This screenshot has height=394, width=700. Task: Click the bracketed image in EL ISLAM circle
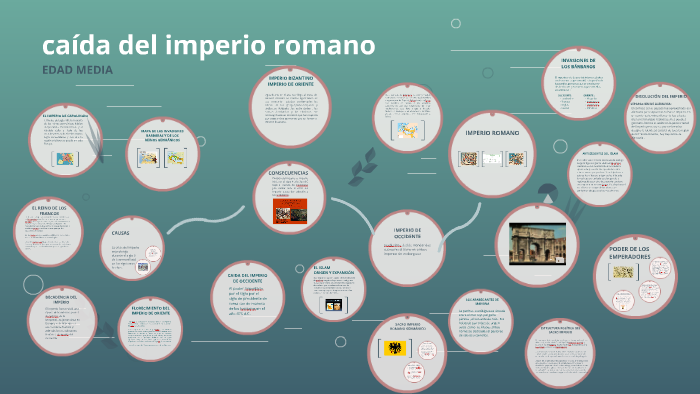[333, 305]
